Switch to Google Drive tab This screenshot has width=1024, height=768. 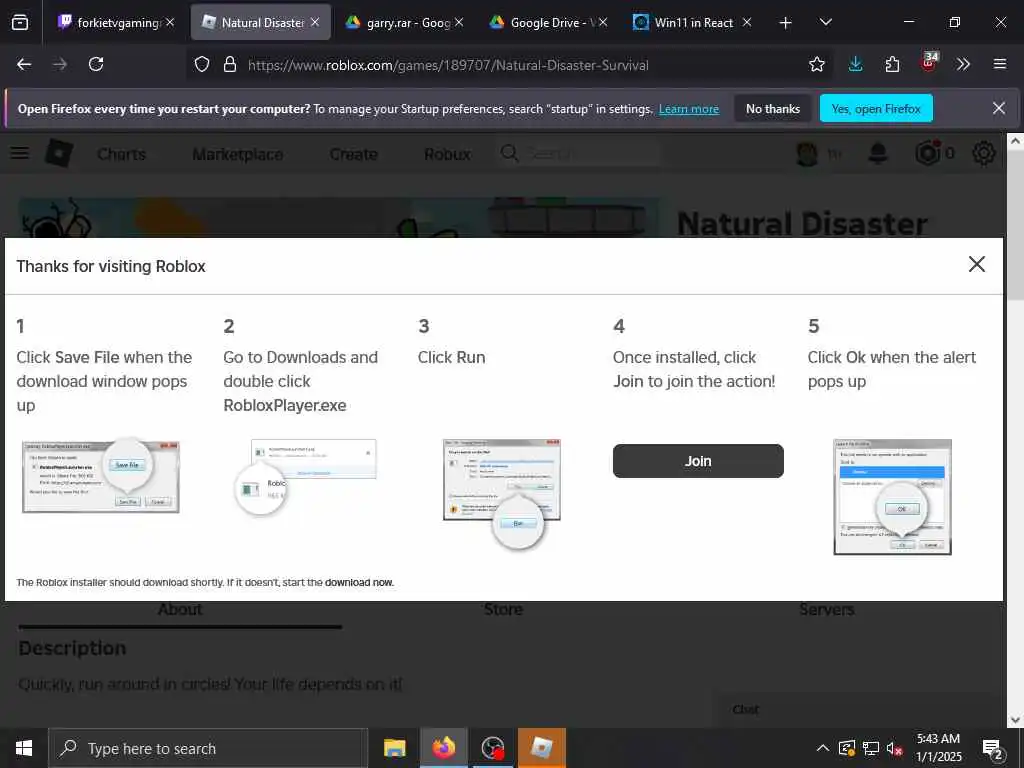(x=546, y=22)
